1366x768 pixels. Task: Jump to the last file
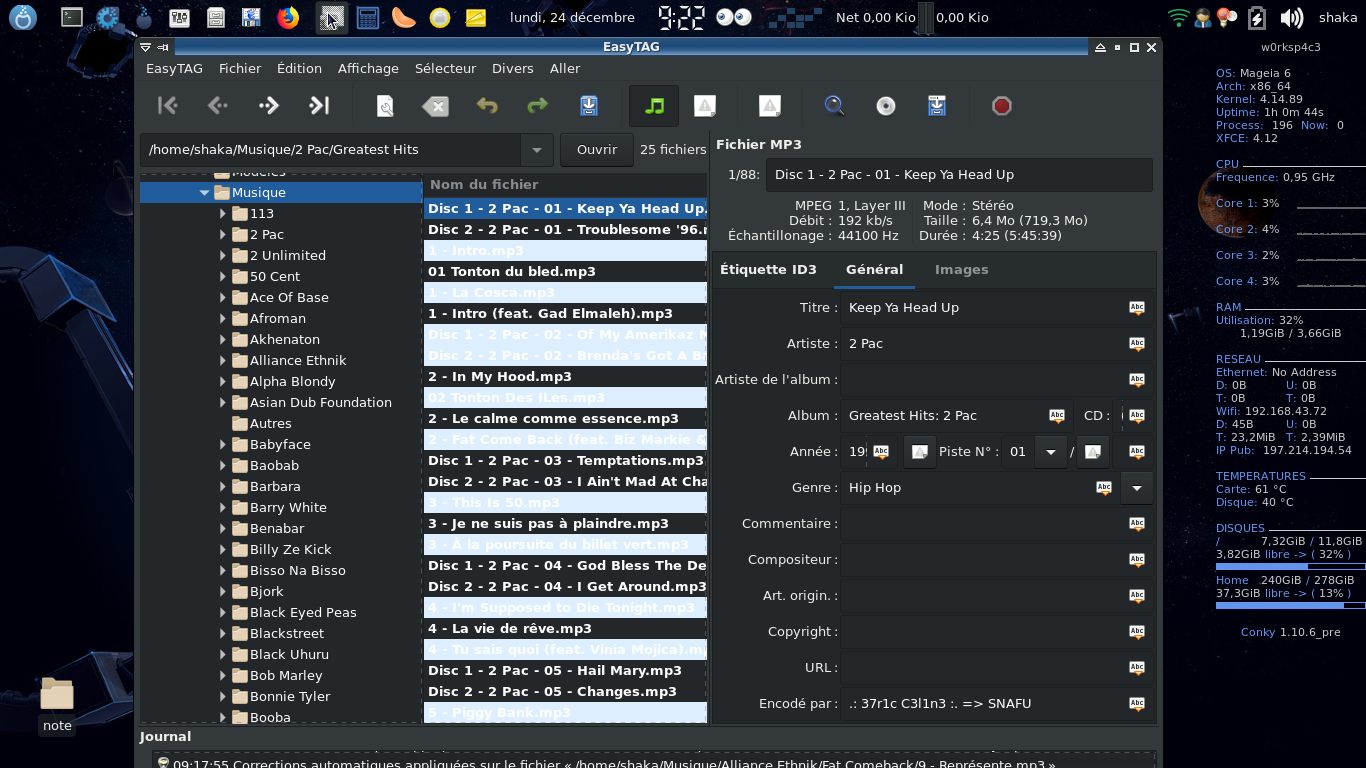319,105
